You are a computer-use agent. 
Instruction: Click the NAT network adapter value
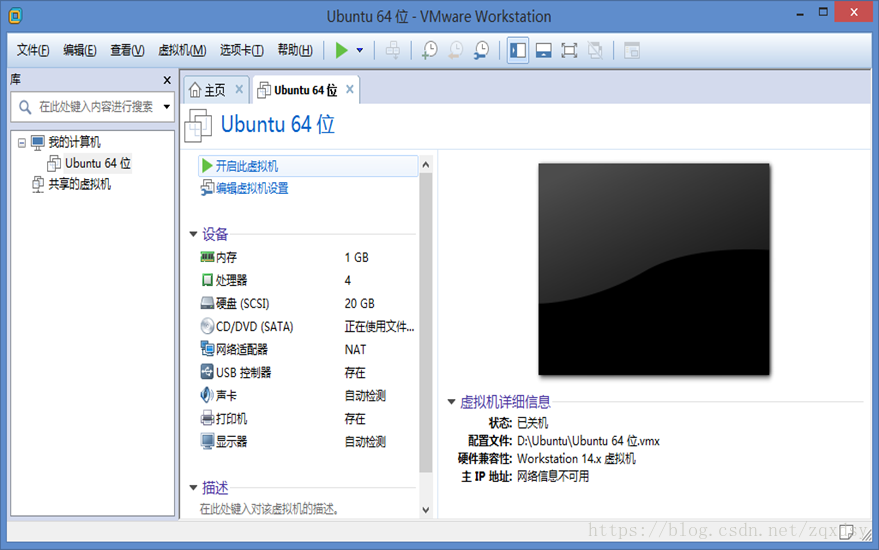(x=355, y=349)
